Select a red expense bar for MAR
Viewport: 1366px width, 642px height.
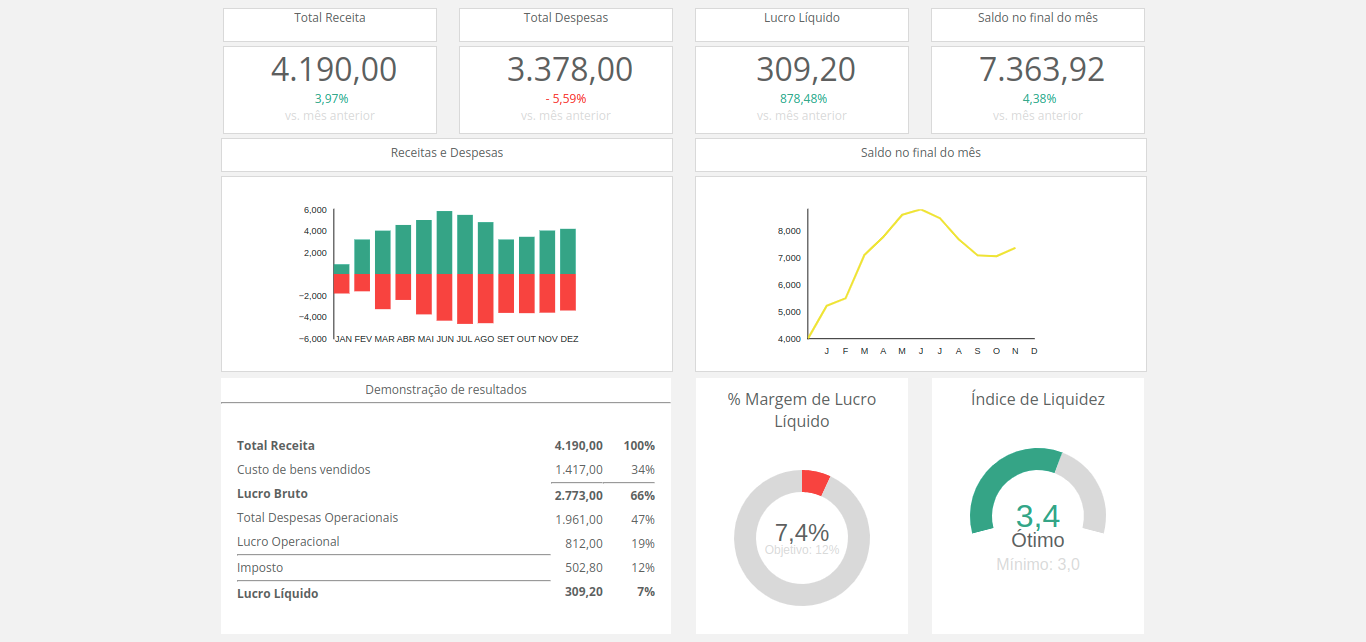(x=385, y=292)
